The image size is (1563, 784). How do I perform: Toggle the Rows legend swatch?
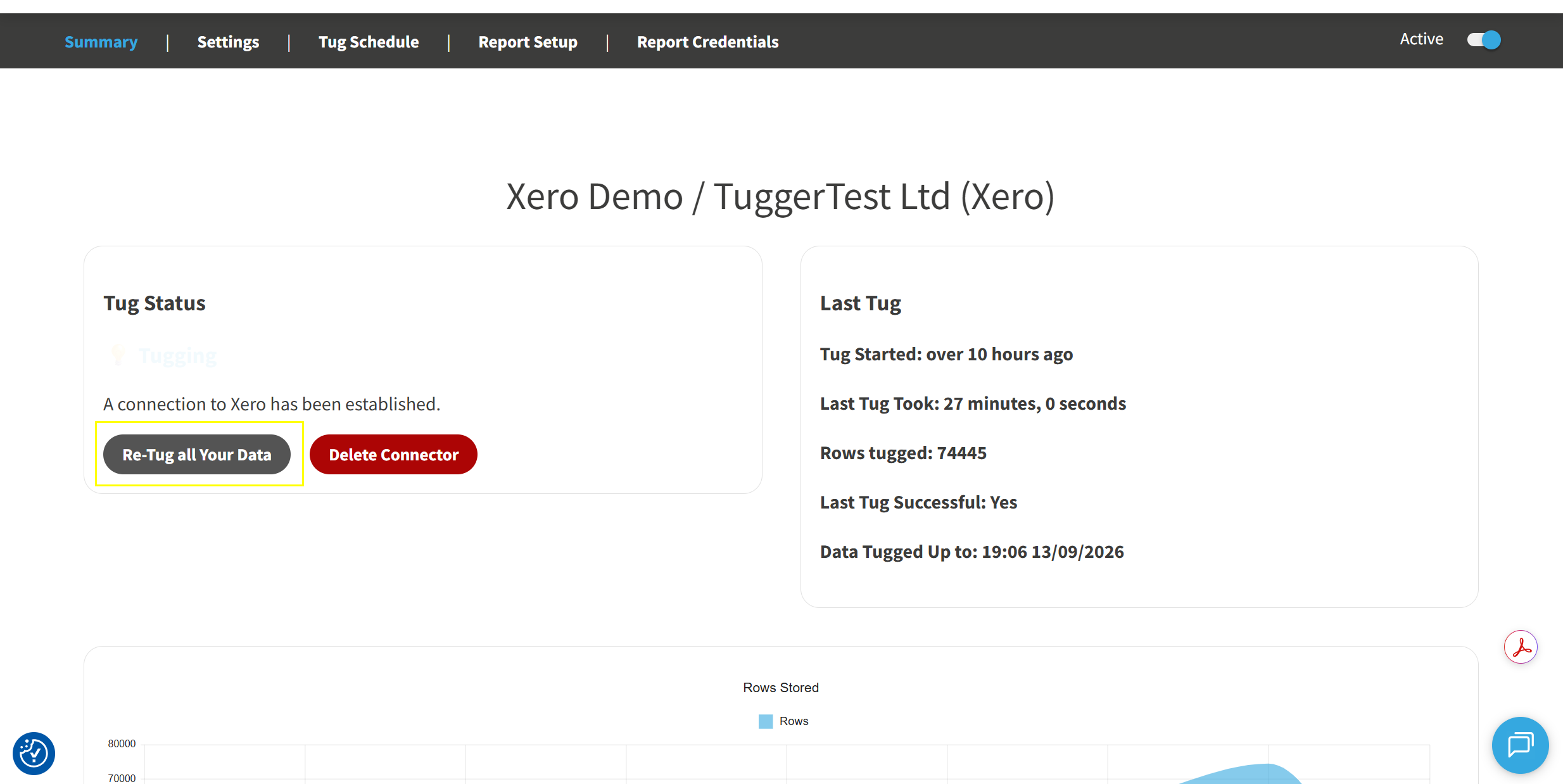point(766,721)
